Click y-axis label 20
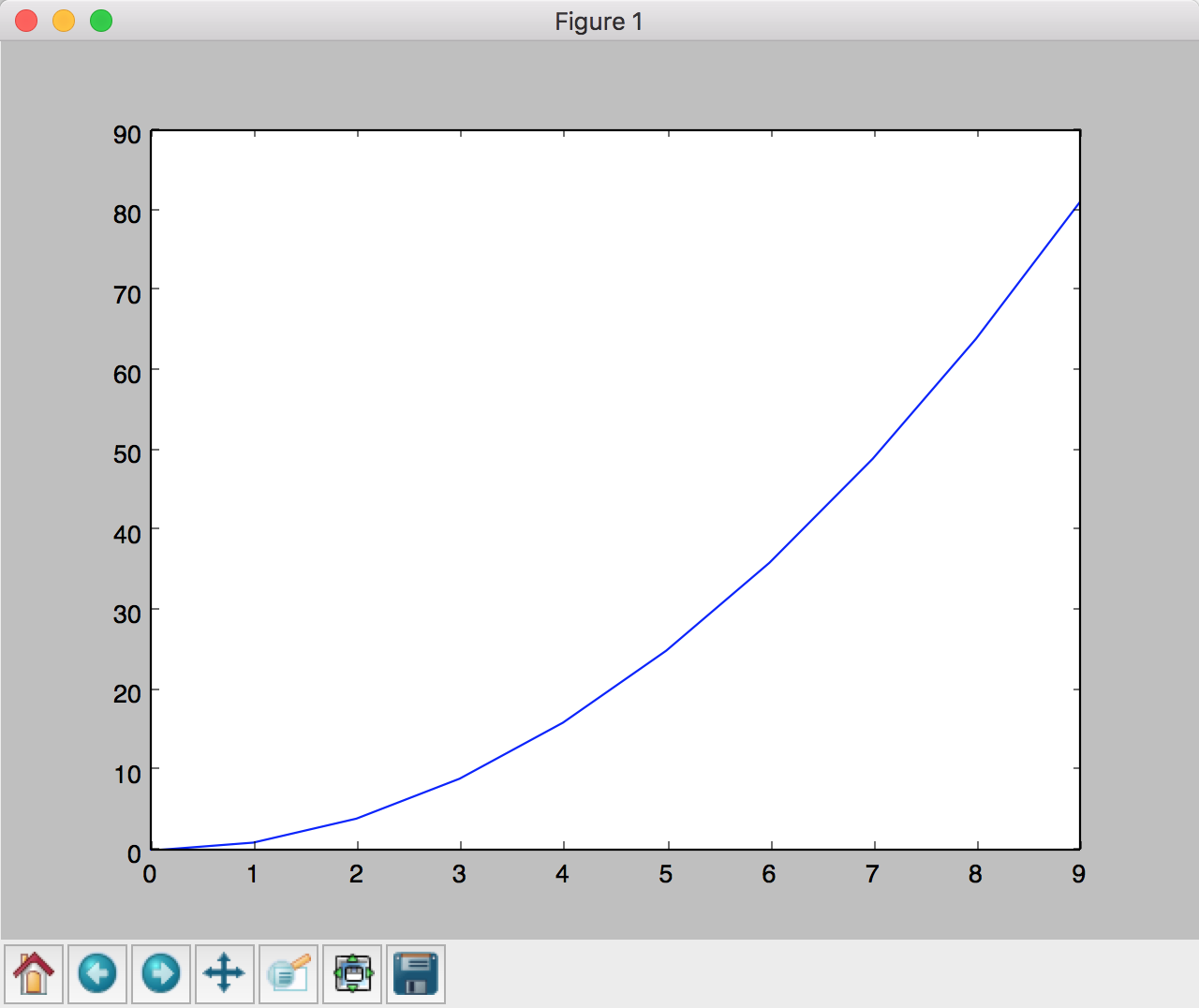1199x1008 pixels. [126, 694]
